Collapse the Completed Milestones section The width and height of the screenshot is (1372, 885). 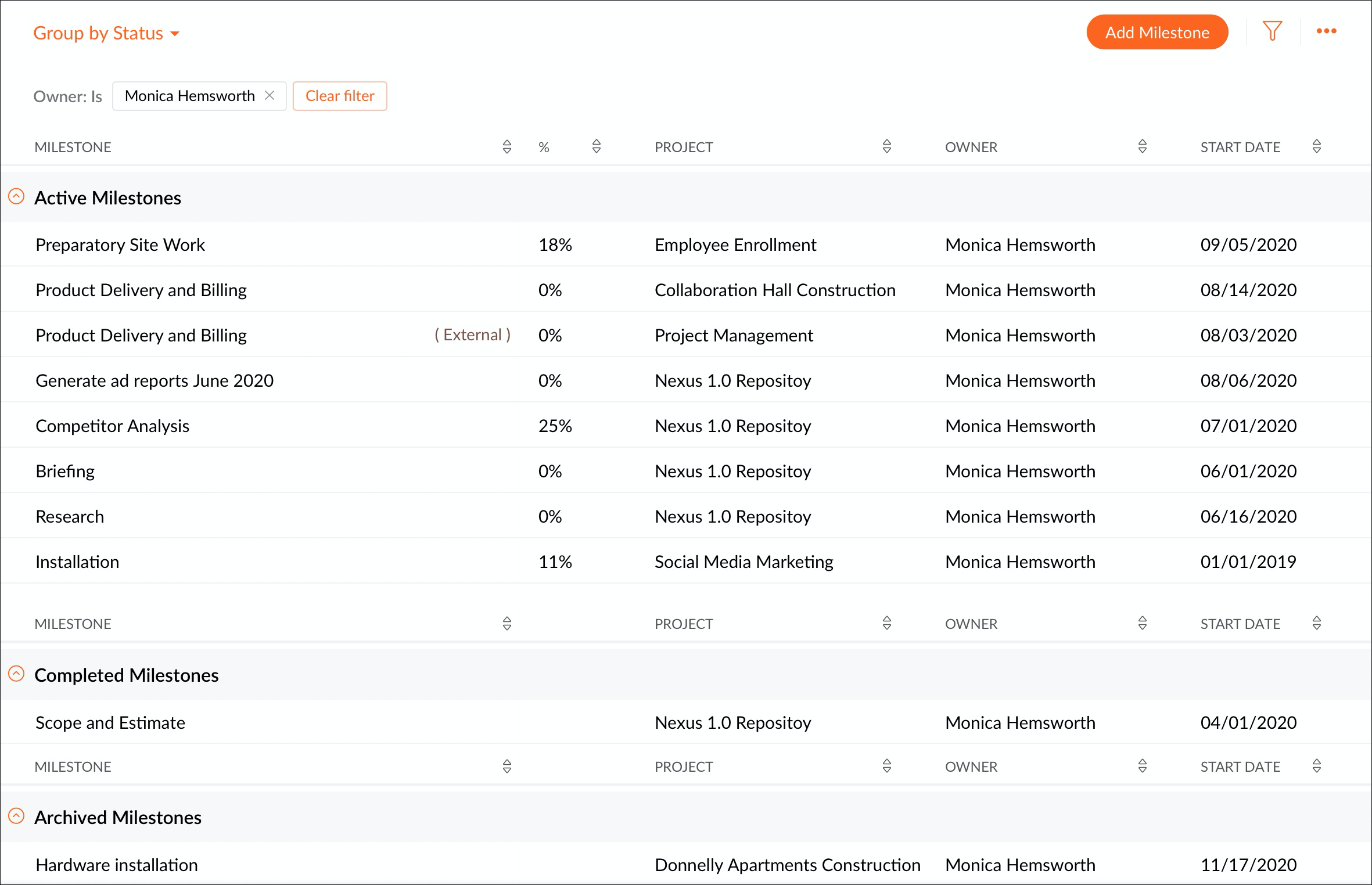coord(16,674)
